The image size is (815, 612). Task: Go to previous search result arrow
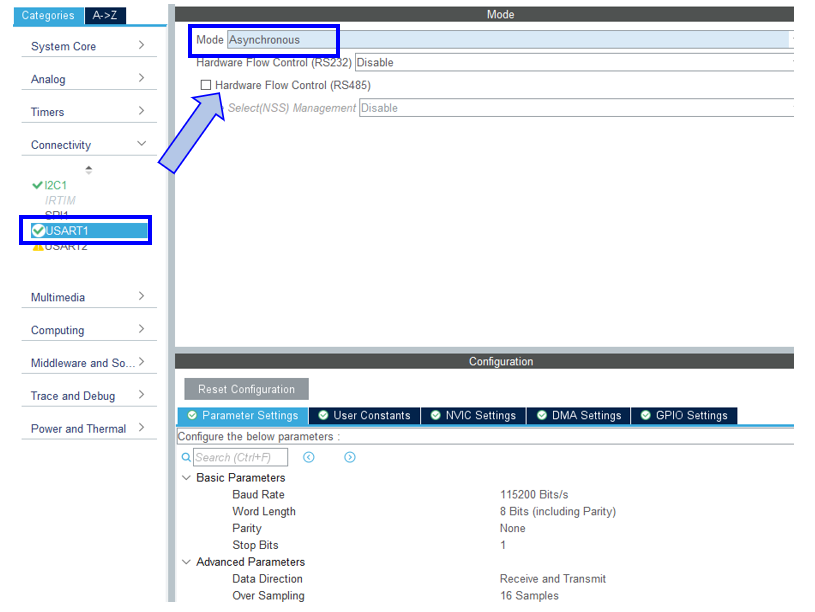pyautogui.click(x=309, y=457)
